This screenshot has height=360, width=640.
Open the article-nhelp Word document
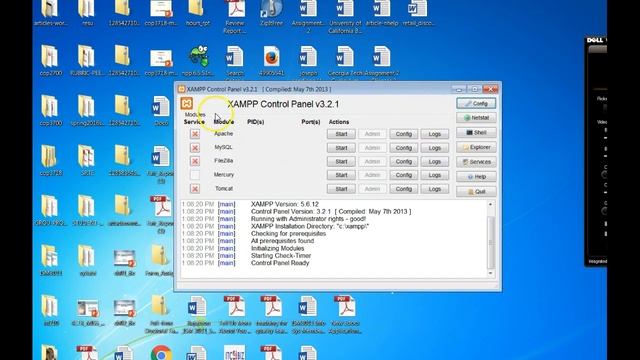[382, 13]
